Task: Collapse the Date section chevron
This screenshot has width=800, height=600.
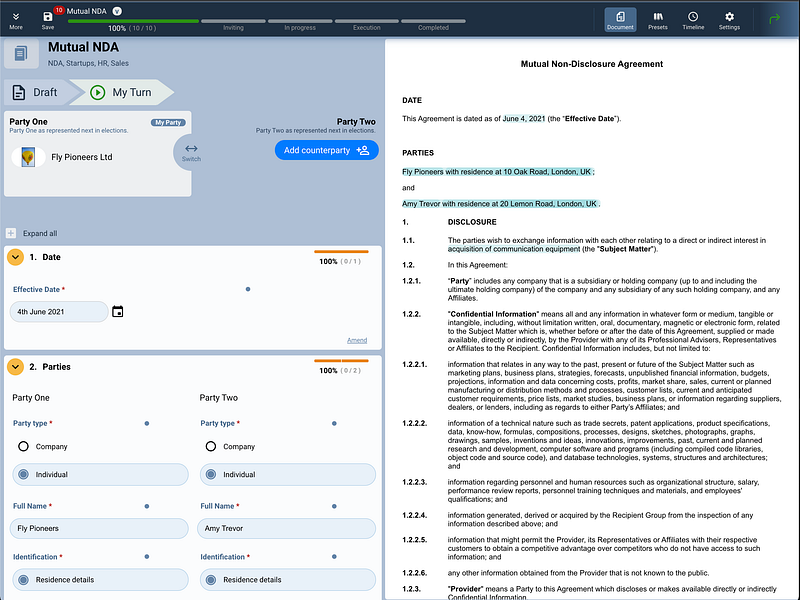Action: [x=15, y=257]
